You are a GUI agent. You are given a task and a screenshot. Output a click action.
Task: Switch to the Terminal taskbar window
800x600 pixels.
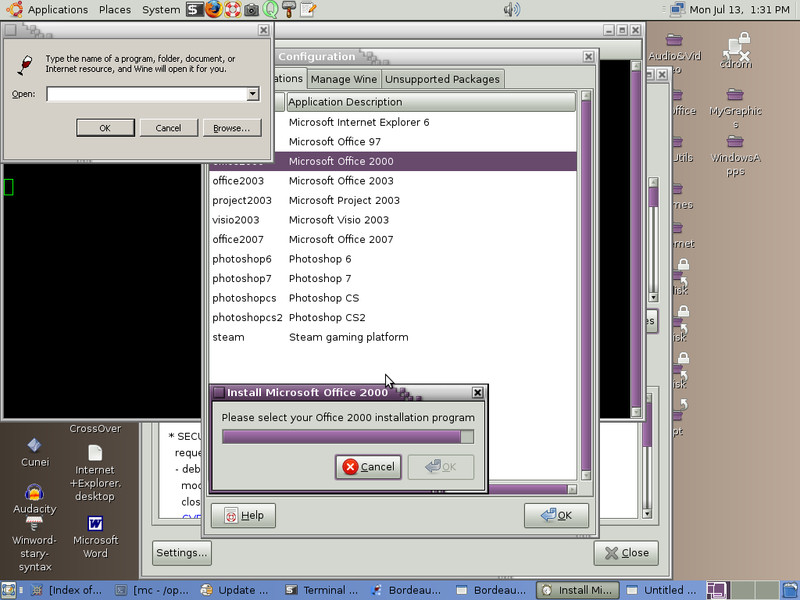tap(322, 590)
